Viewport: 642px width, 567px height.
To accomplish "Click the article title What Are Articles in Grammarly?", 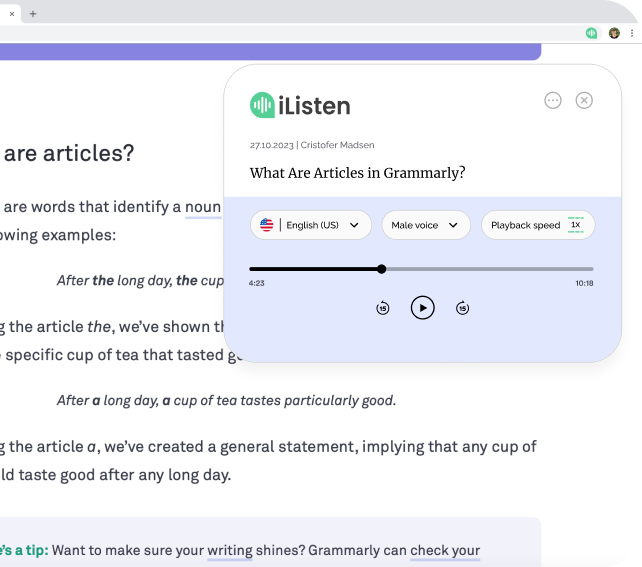I will coord(357,173).
